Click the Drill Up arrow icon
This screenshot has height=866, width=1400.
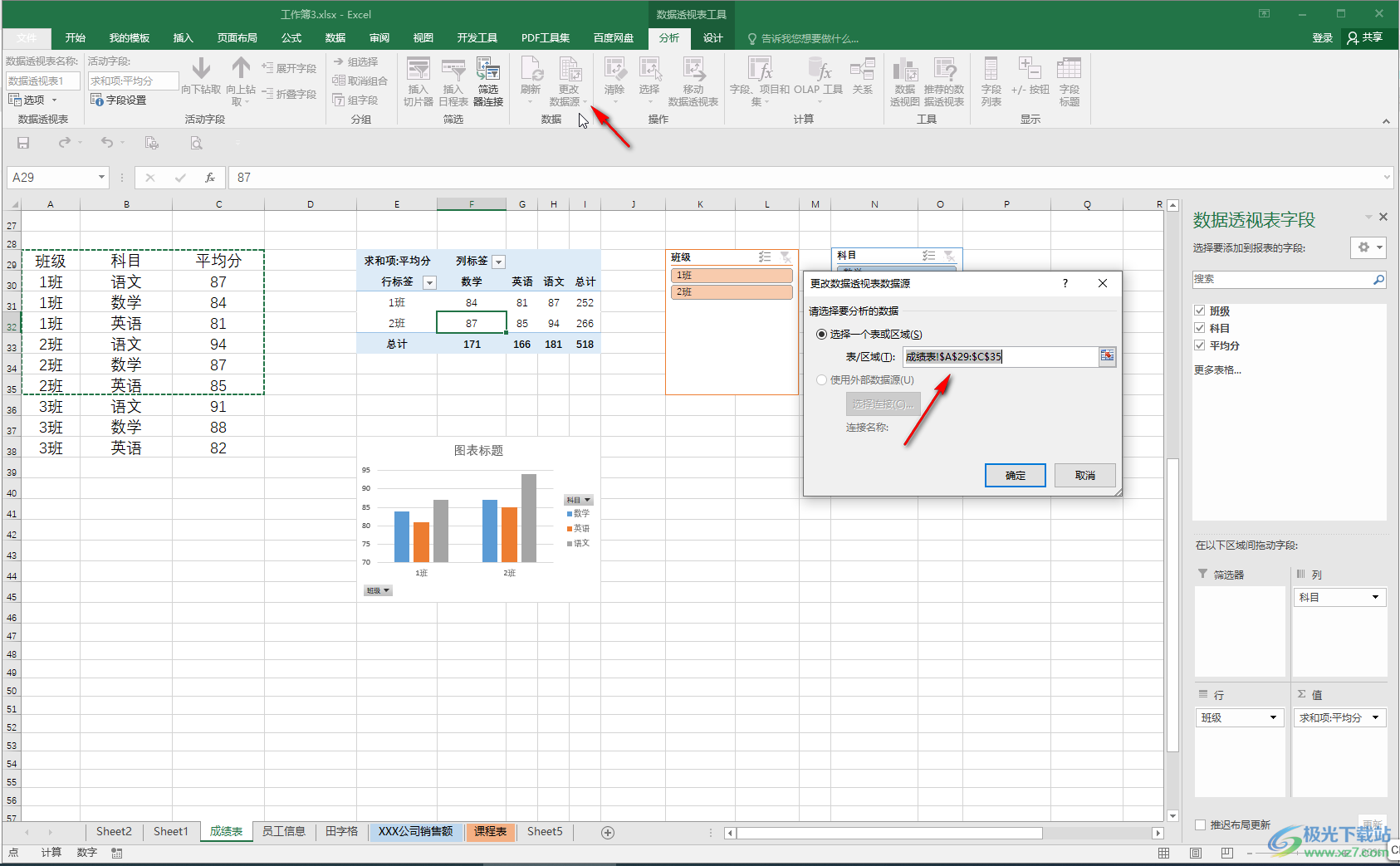pos(241,68)
